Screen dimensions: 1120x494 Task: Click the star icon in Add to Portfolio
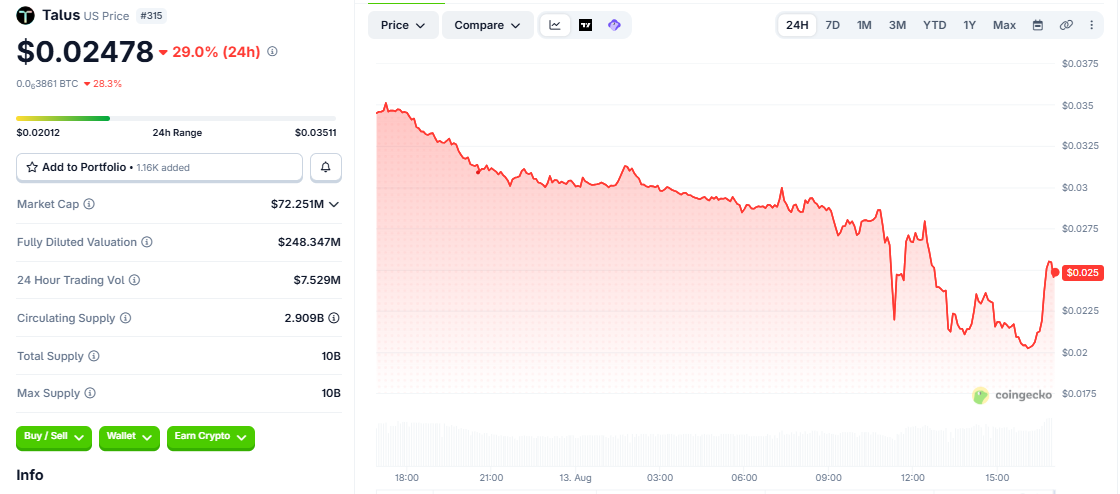pos(32,167)
